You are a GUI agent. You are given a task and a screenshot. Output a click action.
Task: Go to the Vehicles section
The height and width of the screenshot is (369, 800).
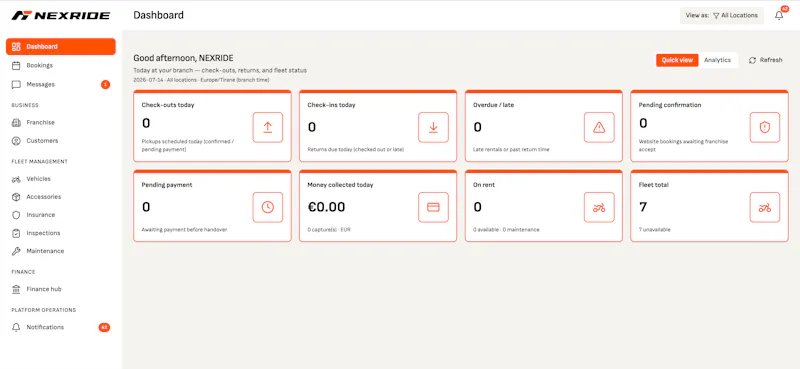(x=61, y=179)
